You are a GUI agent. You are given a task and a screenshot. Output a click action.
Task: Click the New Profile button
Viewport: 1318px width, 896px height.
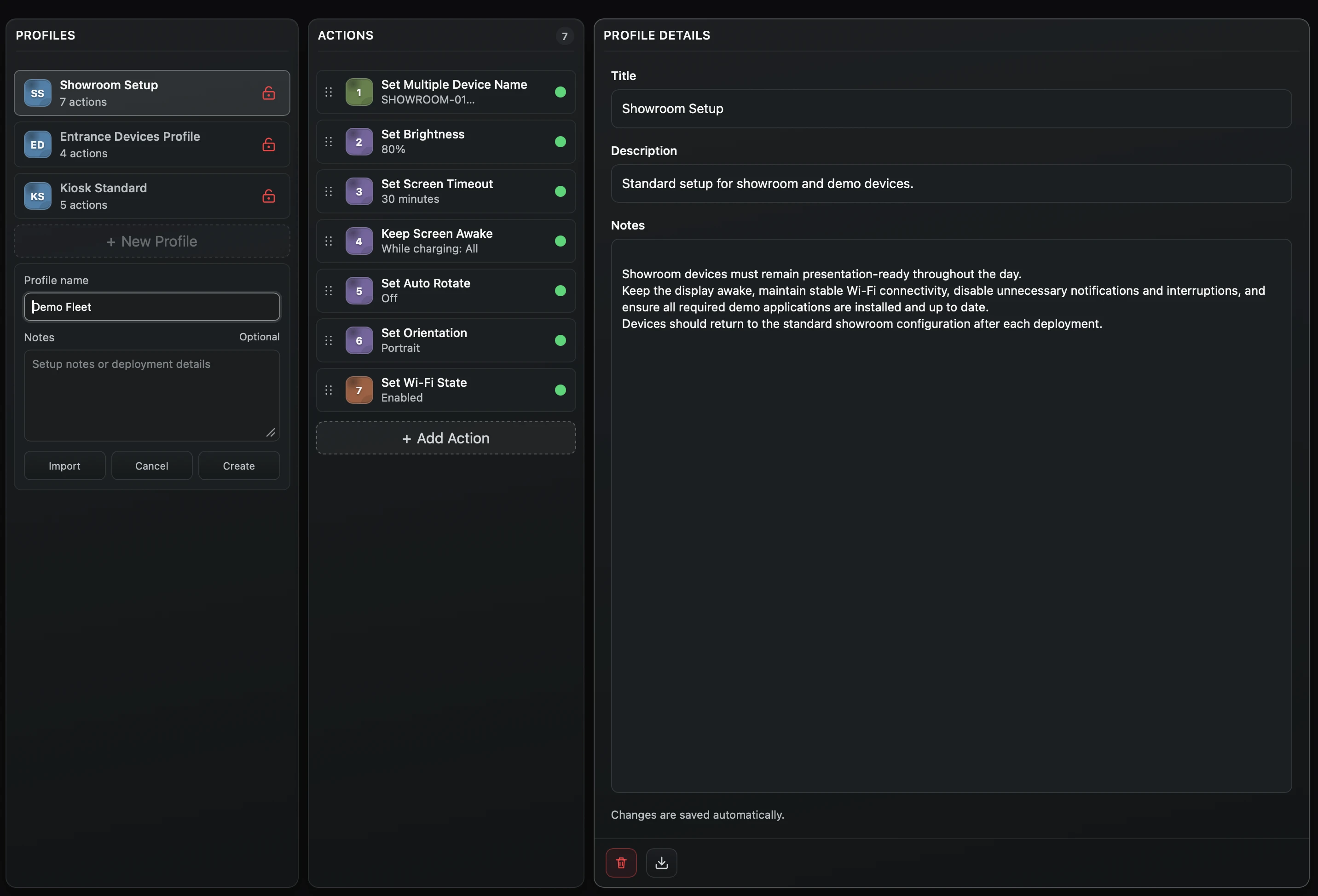tap(152, 241)
